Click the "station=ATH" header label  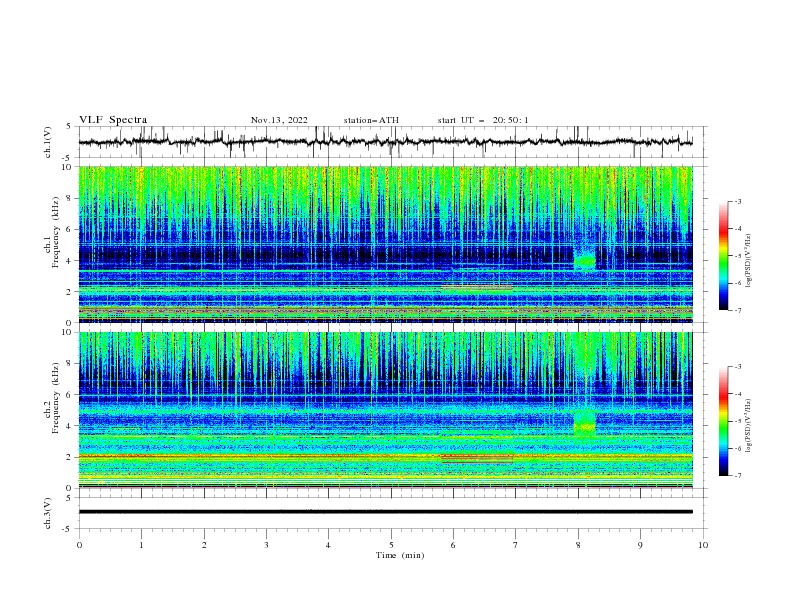[371, 120]
